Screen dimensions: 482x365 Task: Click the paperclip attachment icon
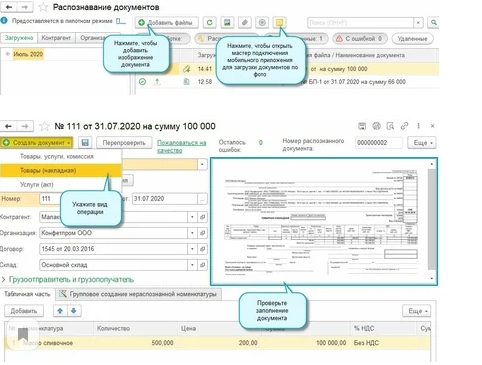click(x=244, y=22)
